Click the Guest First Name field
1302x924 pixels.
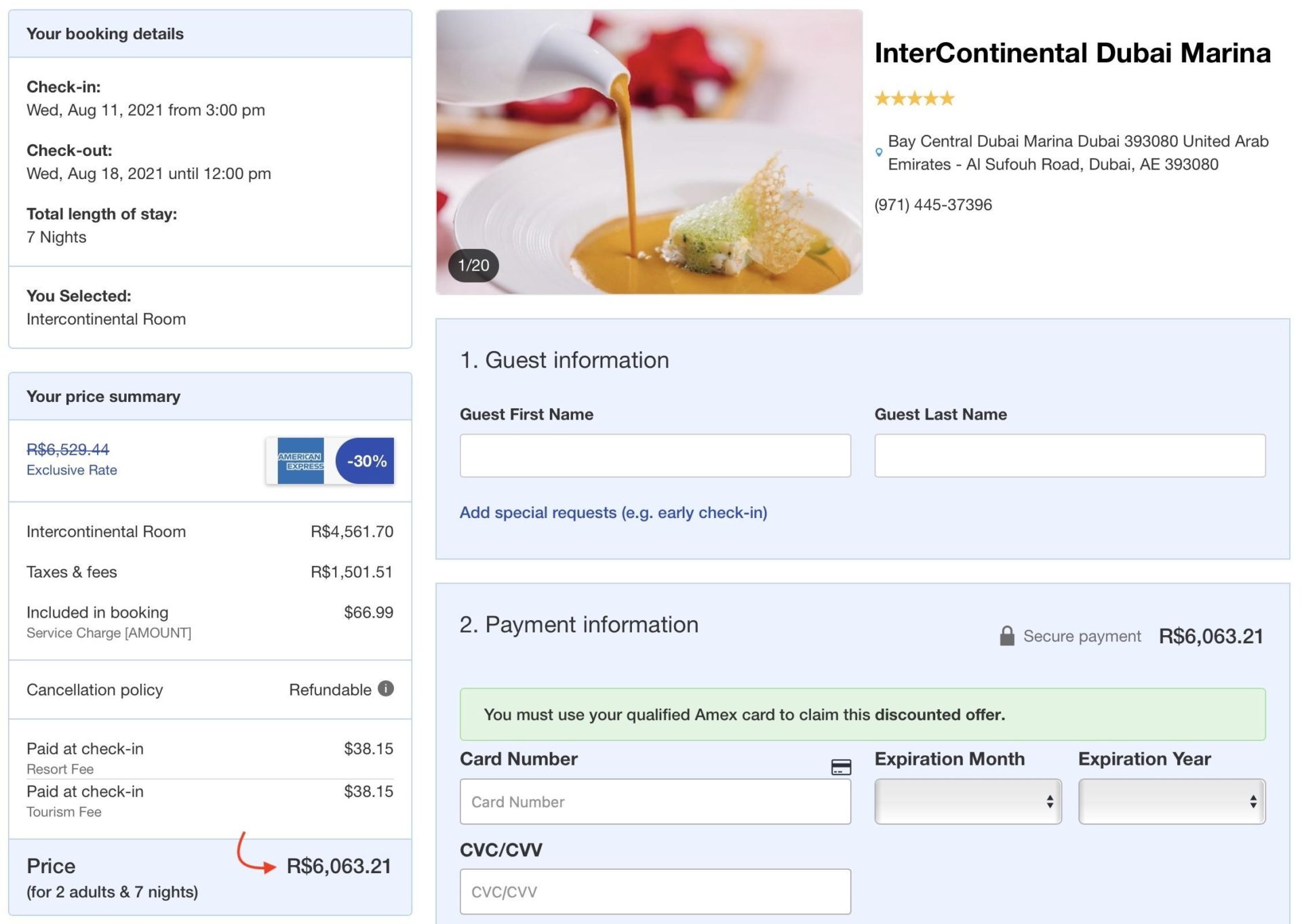pos(655,456)
